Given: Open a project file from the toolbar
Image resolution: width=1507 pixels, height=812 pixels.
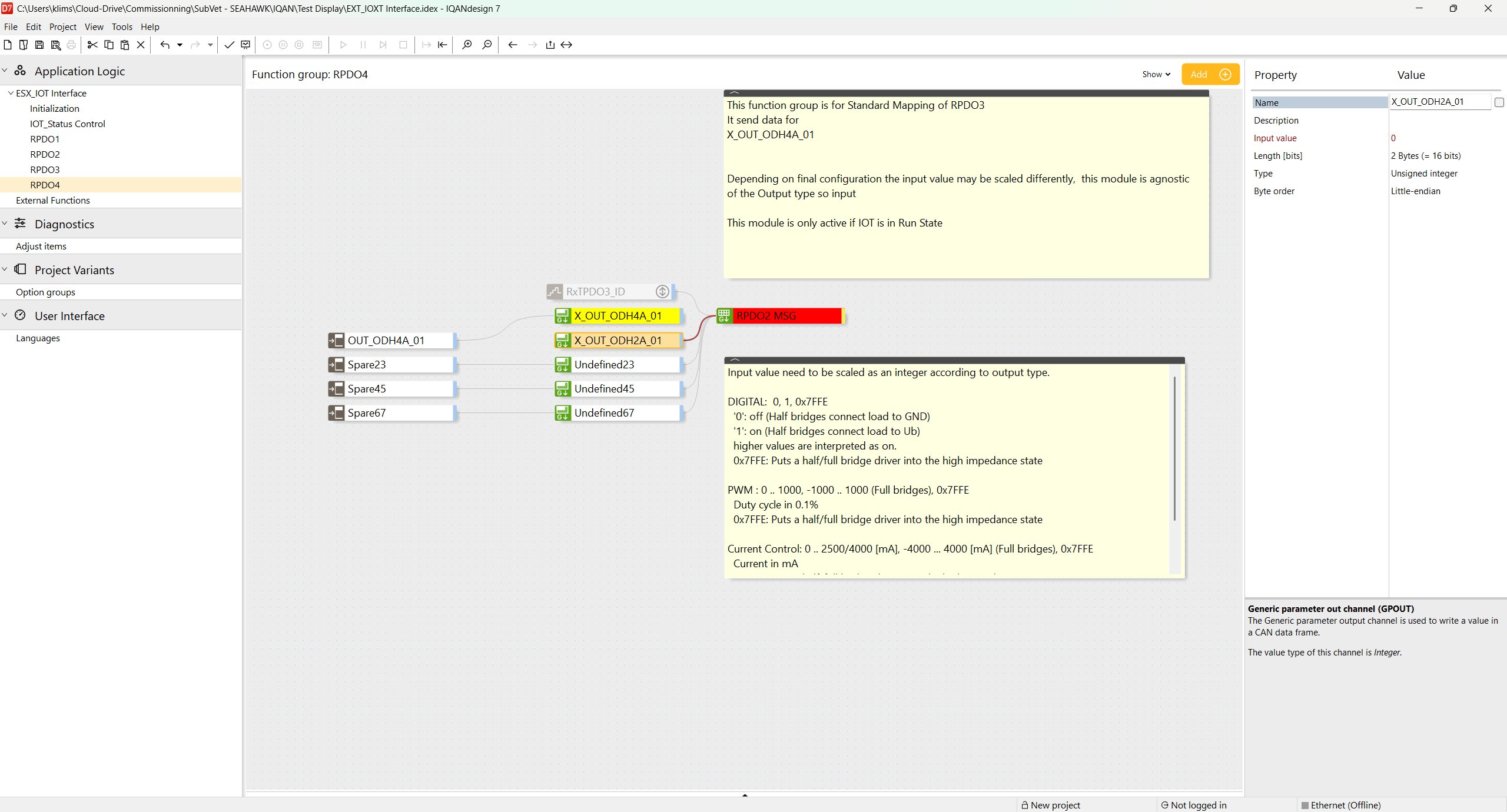Looking at the screenshot, I should pos(24,45).
